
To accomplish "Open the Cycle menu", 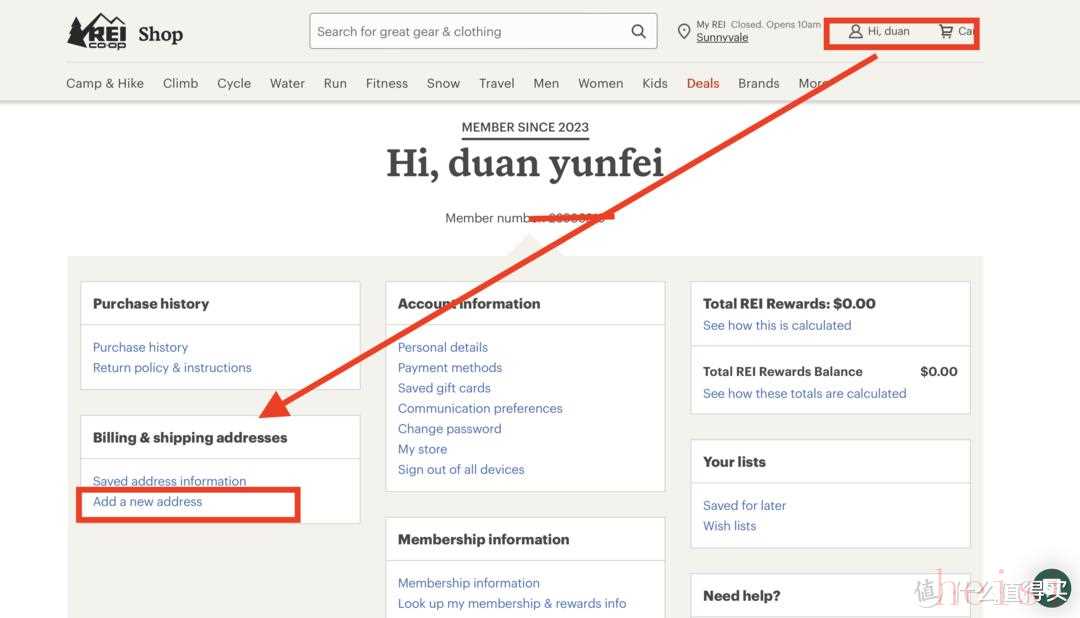I will [x=234, y=83].
